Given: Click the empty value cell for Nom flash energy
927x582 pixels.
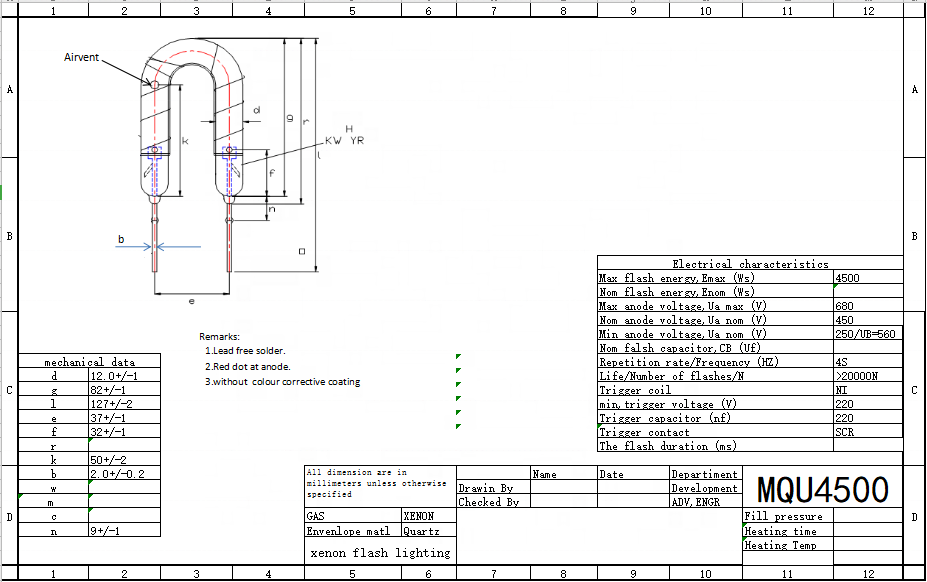Looking at the screenshot, I should point(868,291).
